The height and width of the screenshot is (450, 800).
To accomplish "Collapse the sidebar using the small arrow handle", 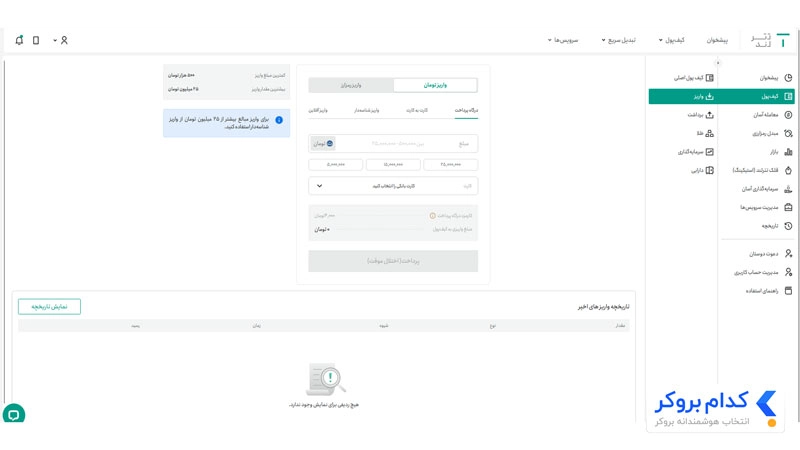I will (x=718, y=63).
